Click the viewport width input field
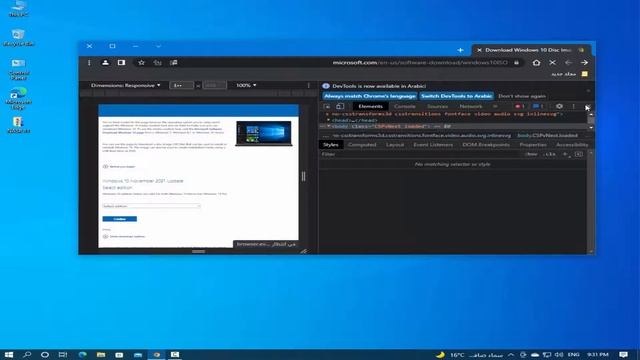The height and width of the screenshot is (360, 640). pos(181,85)
